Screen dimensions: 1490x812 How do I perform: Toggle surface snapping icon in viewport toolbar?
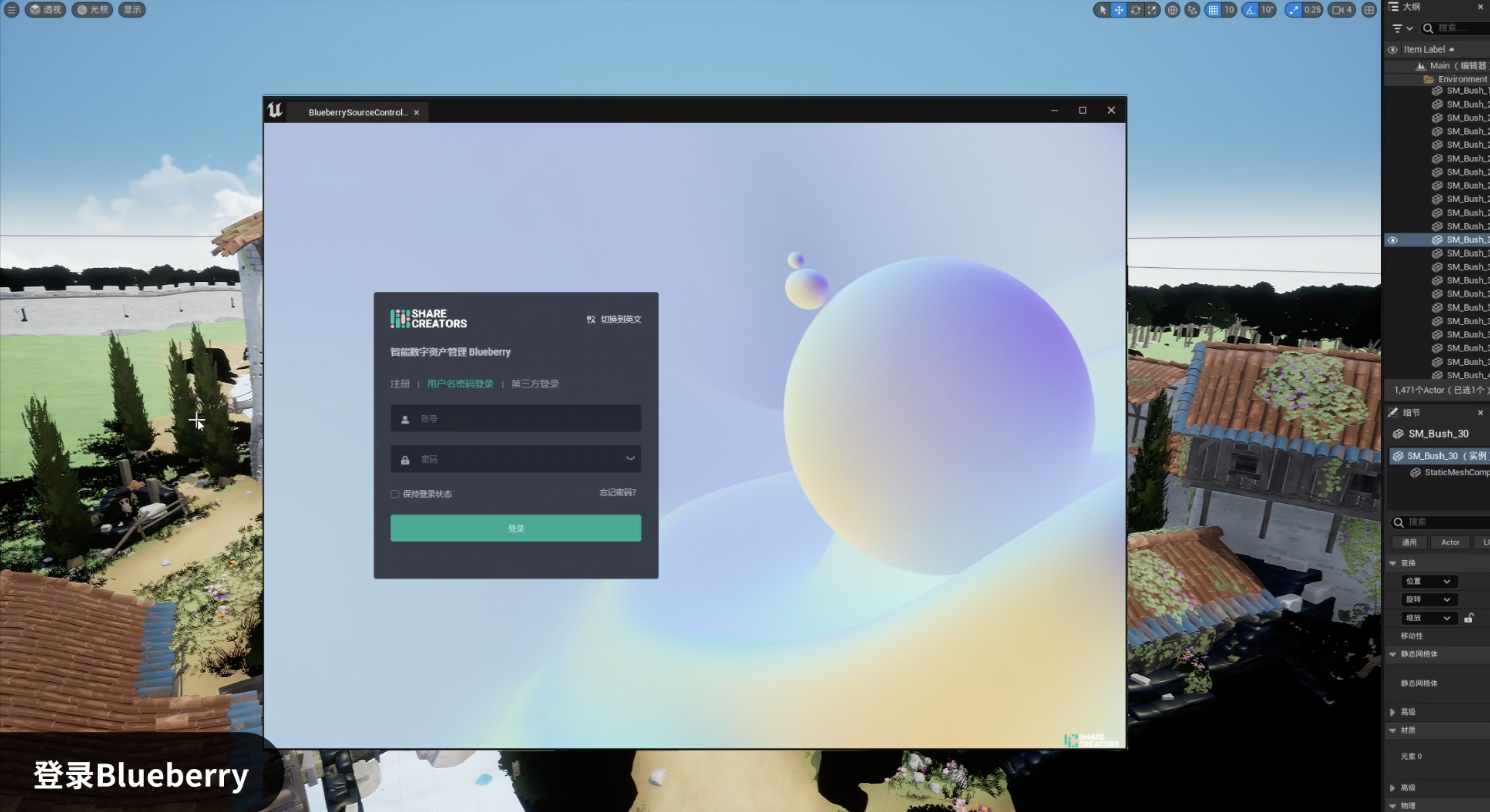pos(1192,9)
